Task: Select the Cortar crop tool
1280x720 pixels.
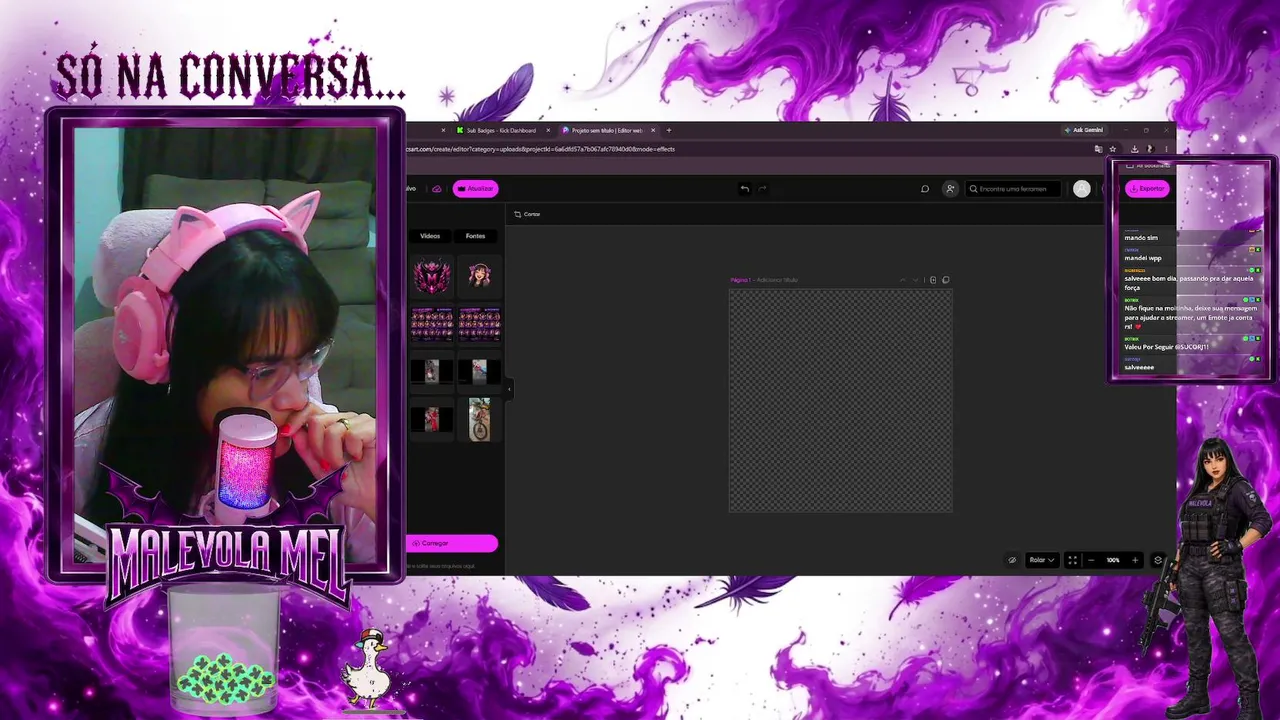Action: 527,214
